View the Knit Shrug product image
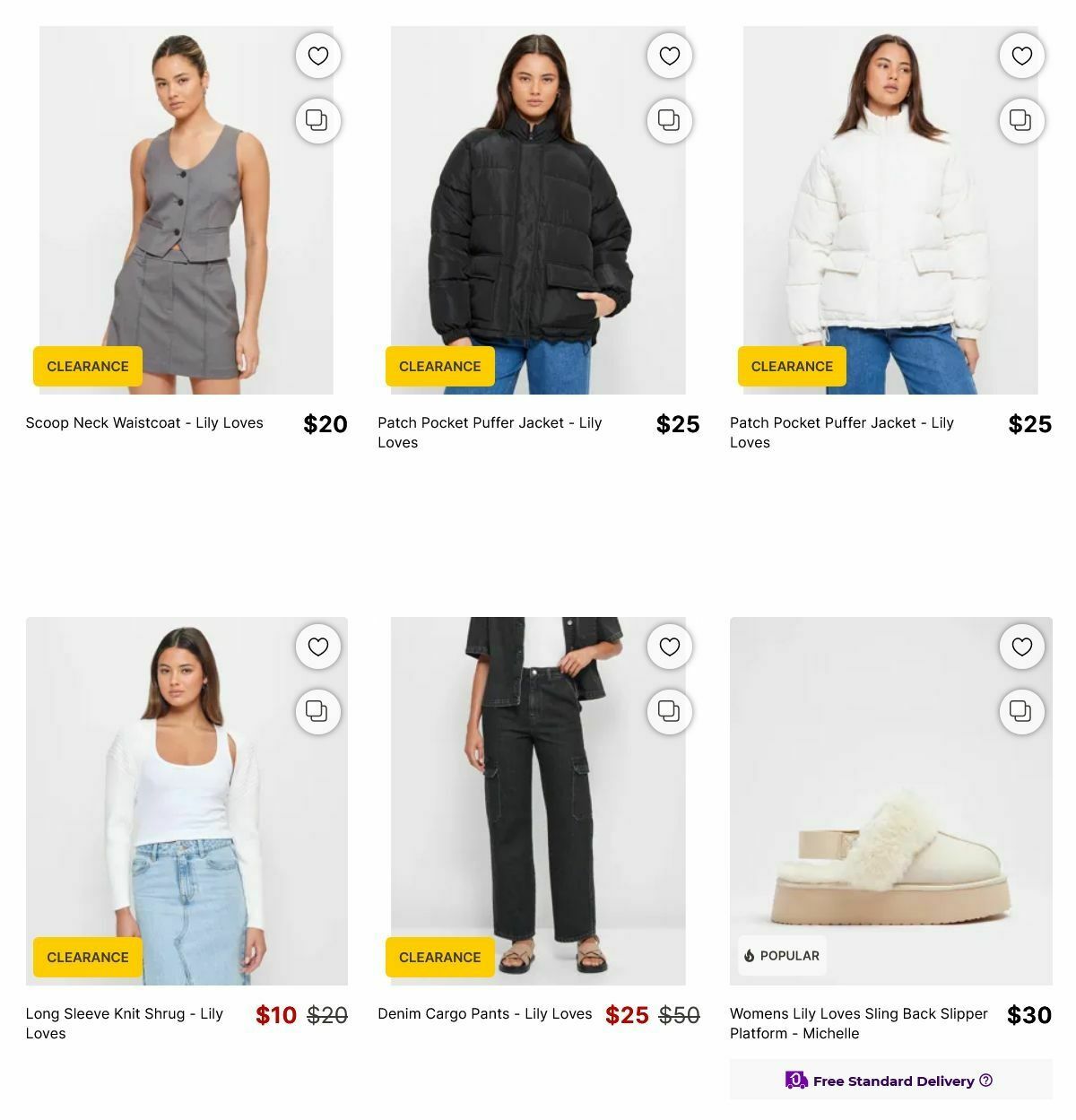The height and width of the screenshot is (1120, 1076). point(187,801)
